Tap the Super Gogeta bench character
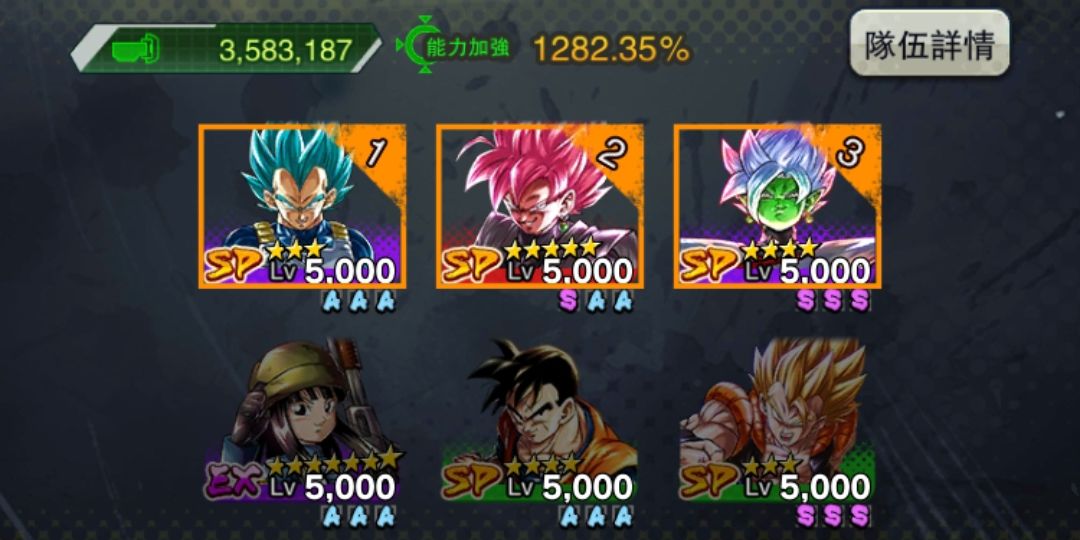The width and height of the screenshot is (1080, 540). tap(778, 419)
